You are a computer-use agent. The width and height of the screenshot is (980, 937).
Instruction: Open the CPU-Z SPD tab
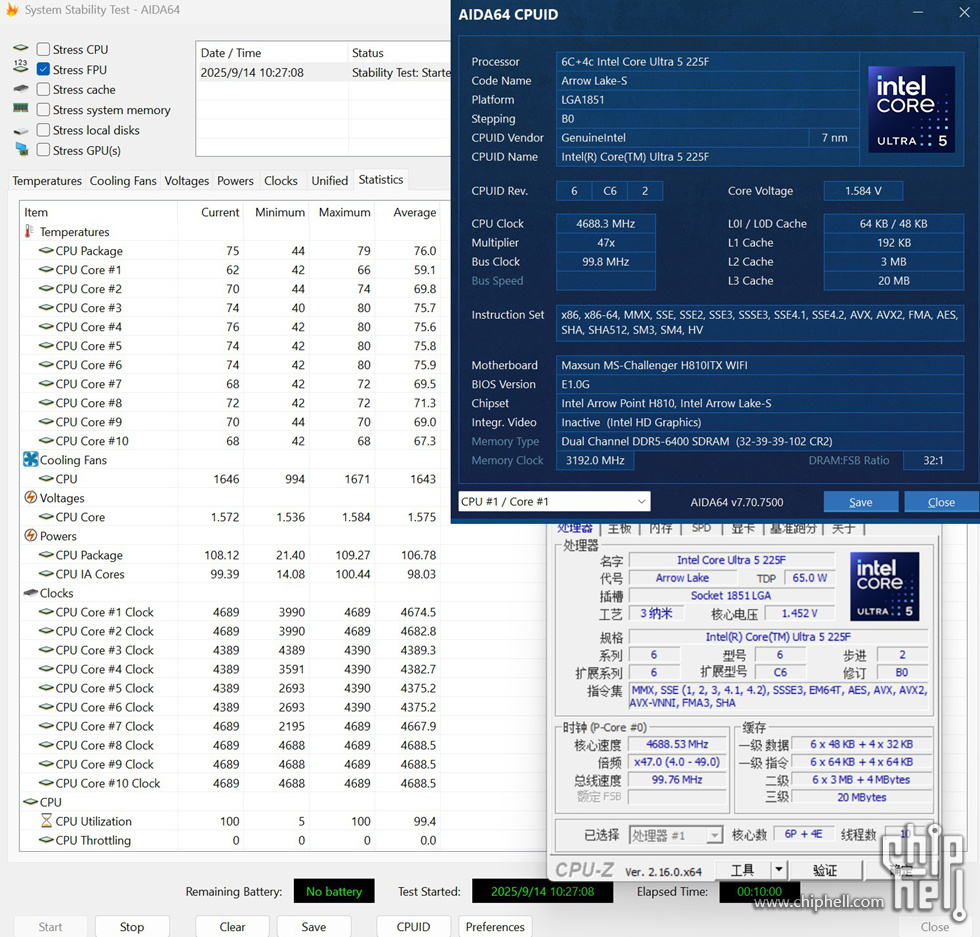click(701, 528)
